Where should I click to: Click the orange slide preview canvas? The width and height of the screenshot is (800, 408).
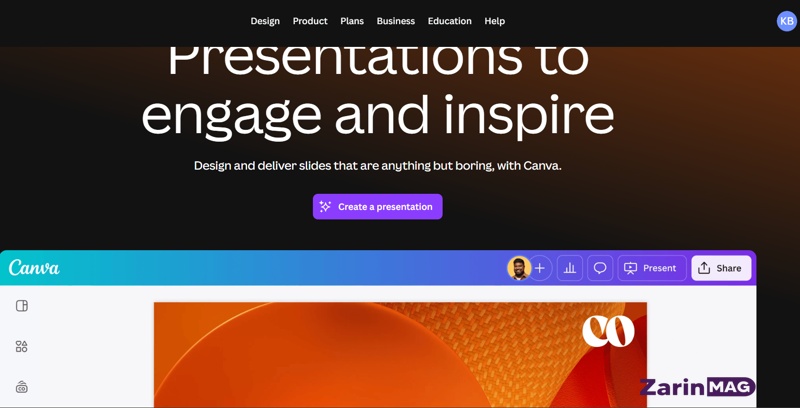tap(400, 355)
